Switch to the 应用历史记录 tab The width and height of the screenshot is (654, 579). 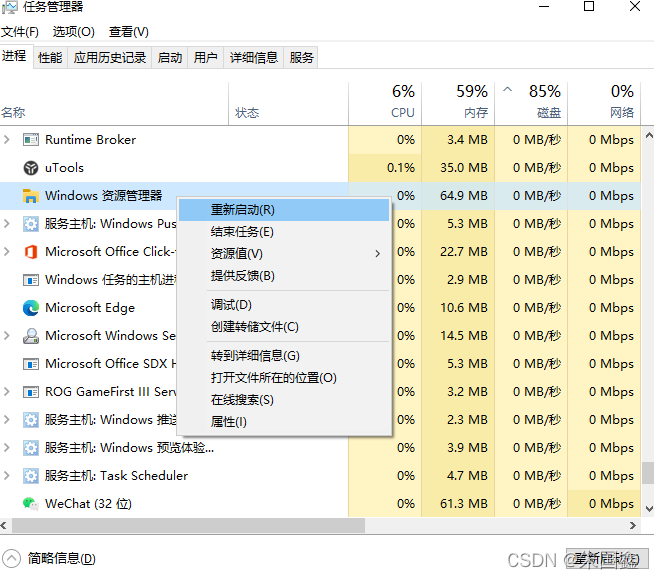coord(110,58)
